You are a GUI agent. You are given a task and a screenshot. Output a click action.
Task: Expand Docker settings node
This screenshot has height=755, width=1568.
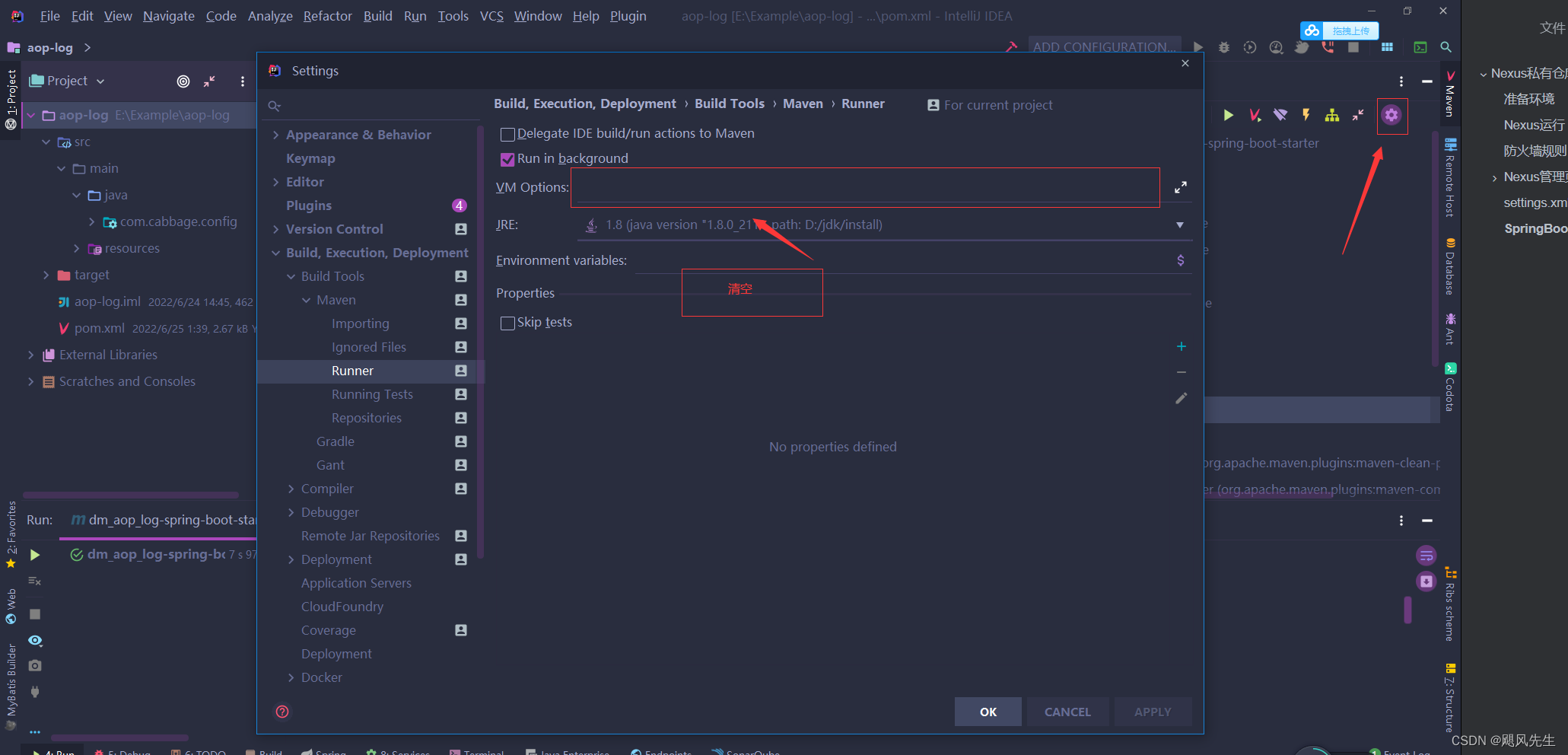[x=291, y=677]
